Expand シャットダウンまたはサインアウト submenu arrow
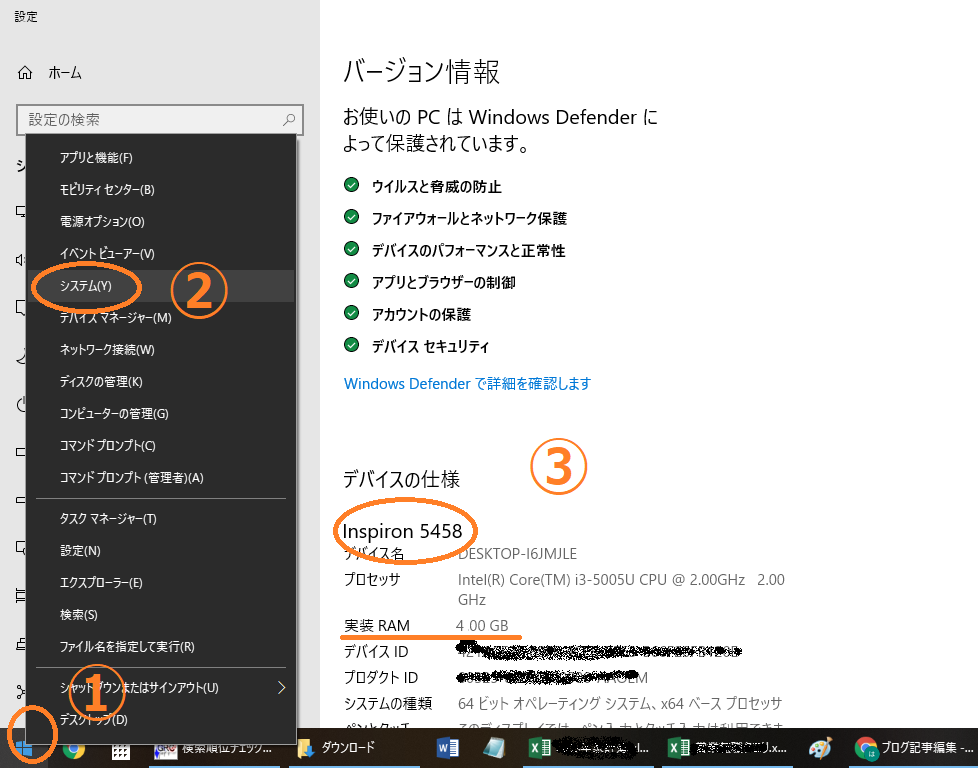 (281, 688)
